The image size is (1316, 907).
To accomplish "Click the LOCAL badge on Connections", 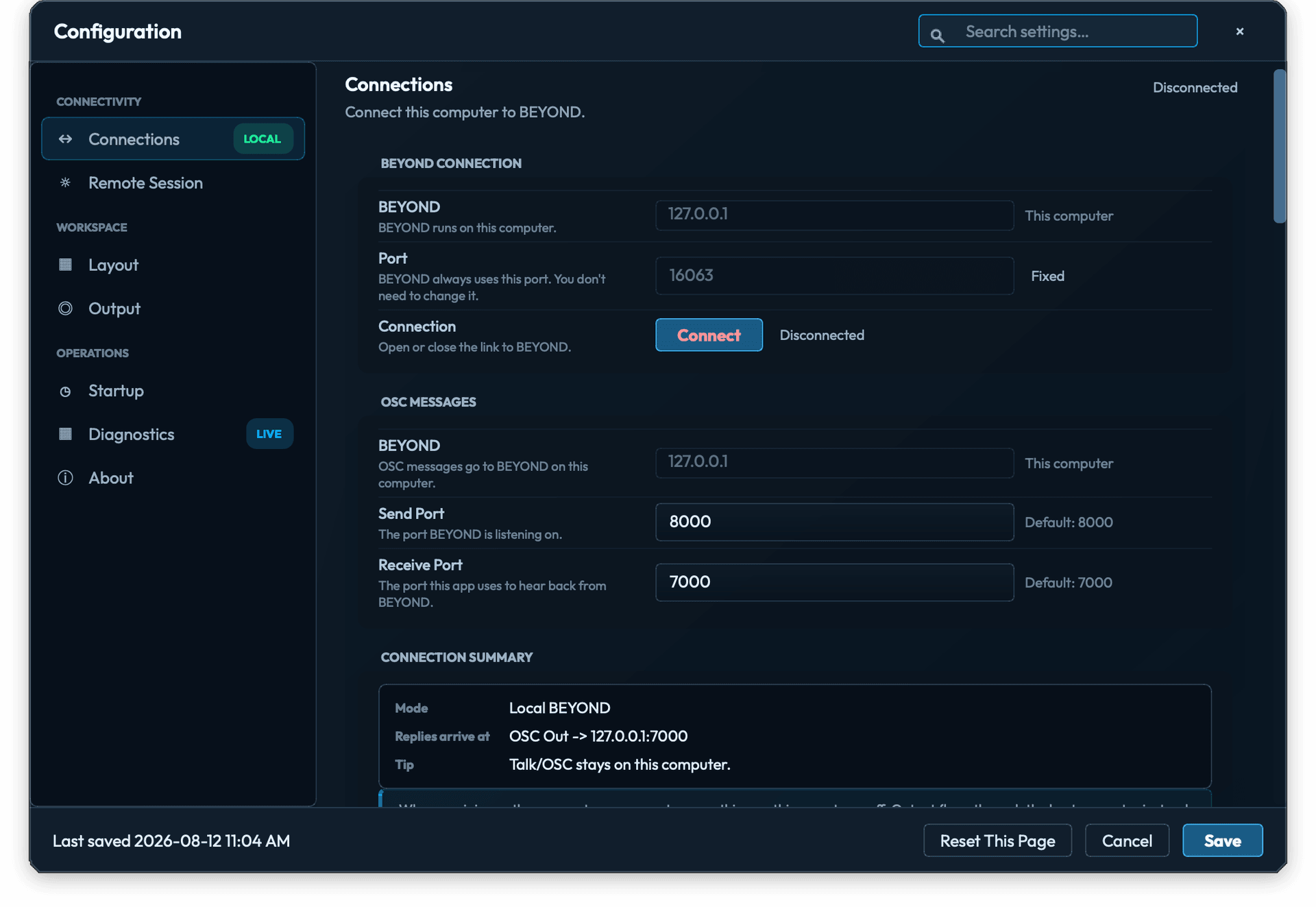I will coord(263,139).
